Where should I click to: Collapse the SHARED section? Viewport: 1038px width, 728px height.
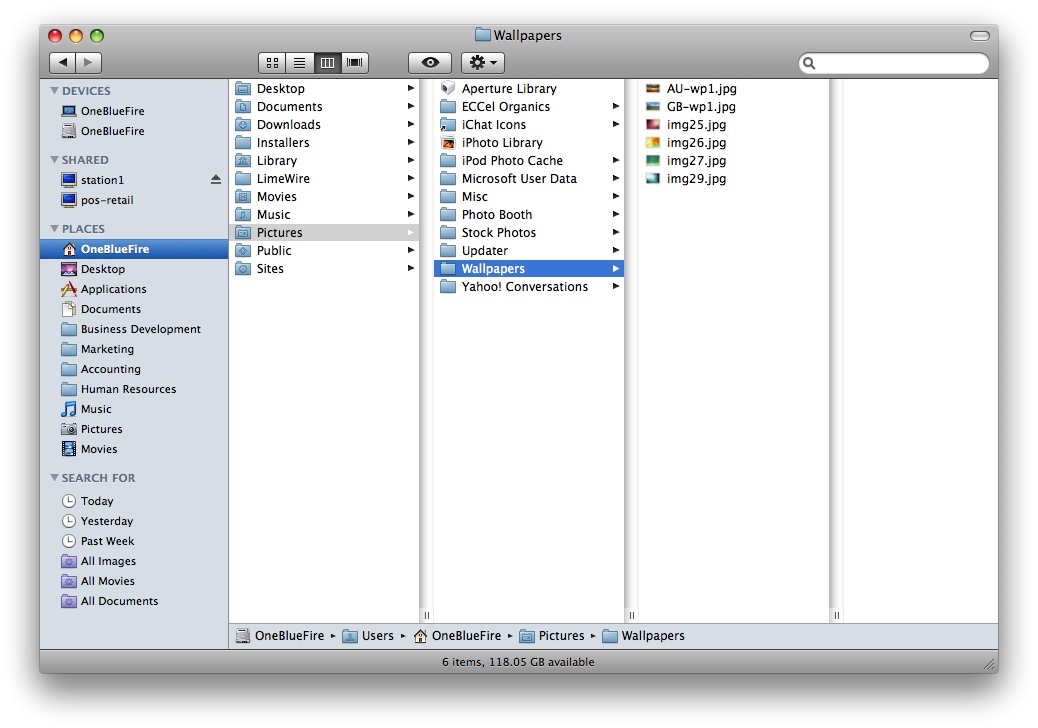[x=54, y=159]
